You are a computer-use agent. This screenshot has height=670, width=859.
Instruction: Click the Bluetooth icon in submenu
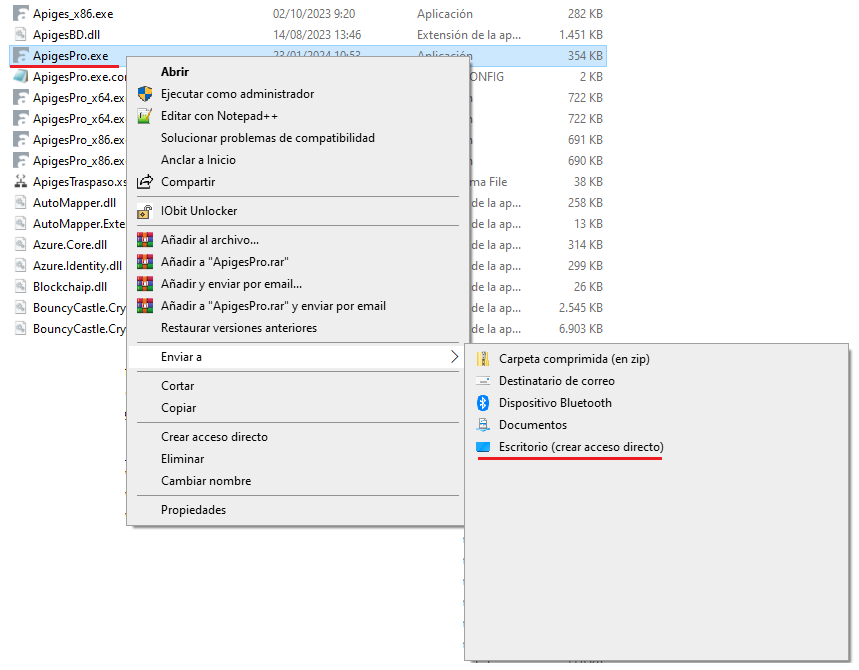(483, 403)
